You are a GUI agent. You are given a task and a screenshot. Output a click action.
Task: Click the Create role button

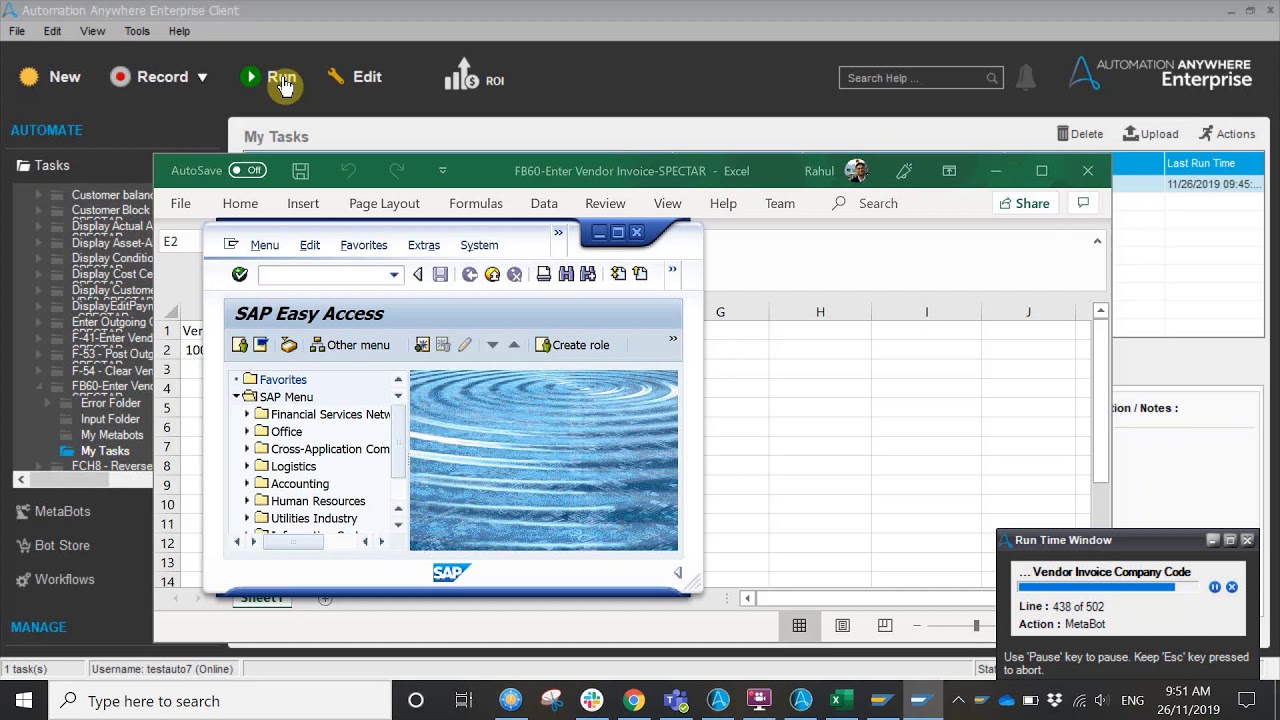pos(572,345)
